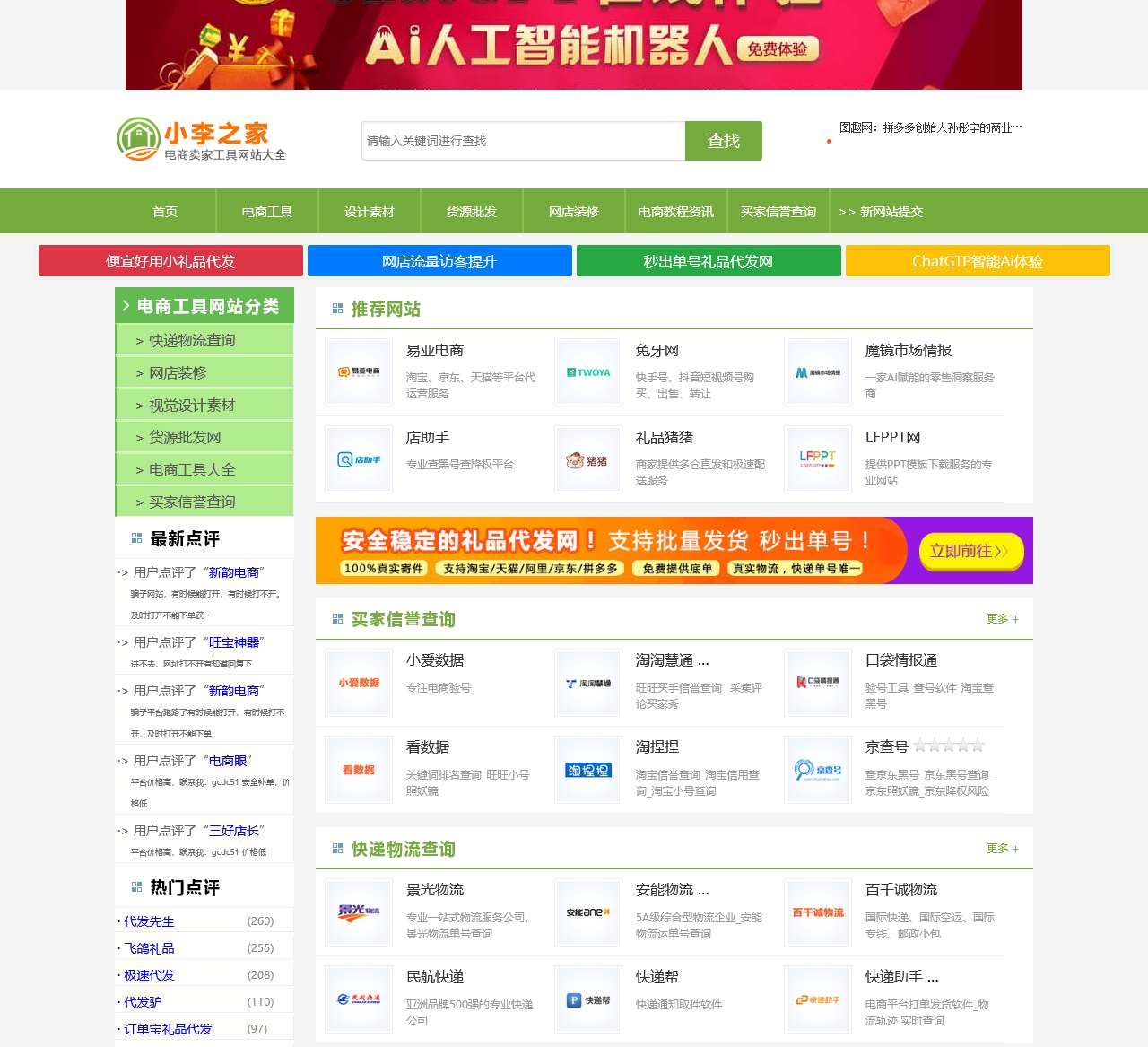Click 更多 + in 买家信誉查询 section

tap(1003, 619)
